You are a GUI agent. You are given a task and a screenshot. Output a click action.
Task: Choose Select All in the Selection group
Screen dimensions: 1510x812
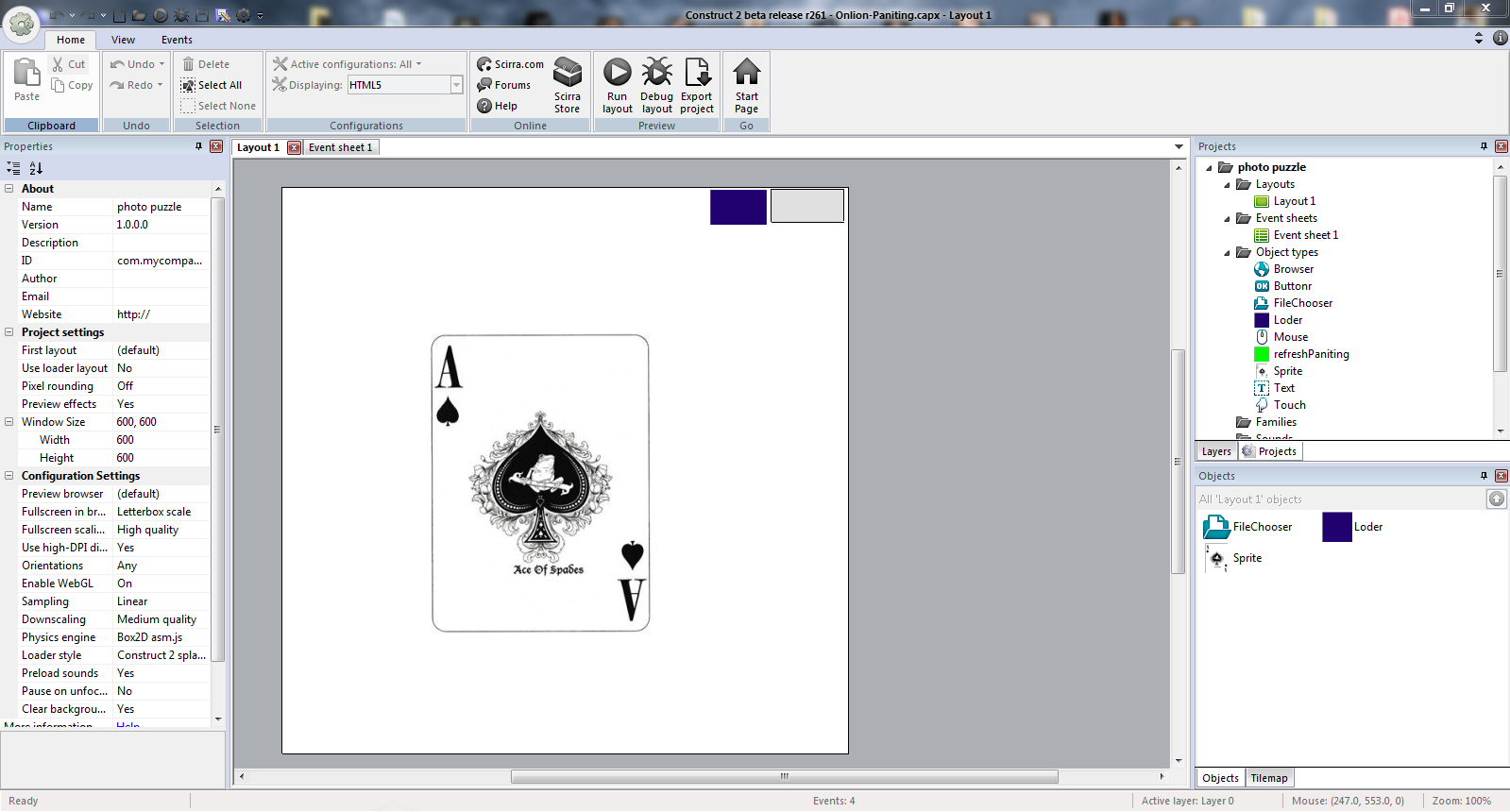(x=212, y=85)
